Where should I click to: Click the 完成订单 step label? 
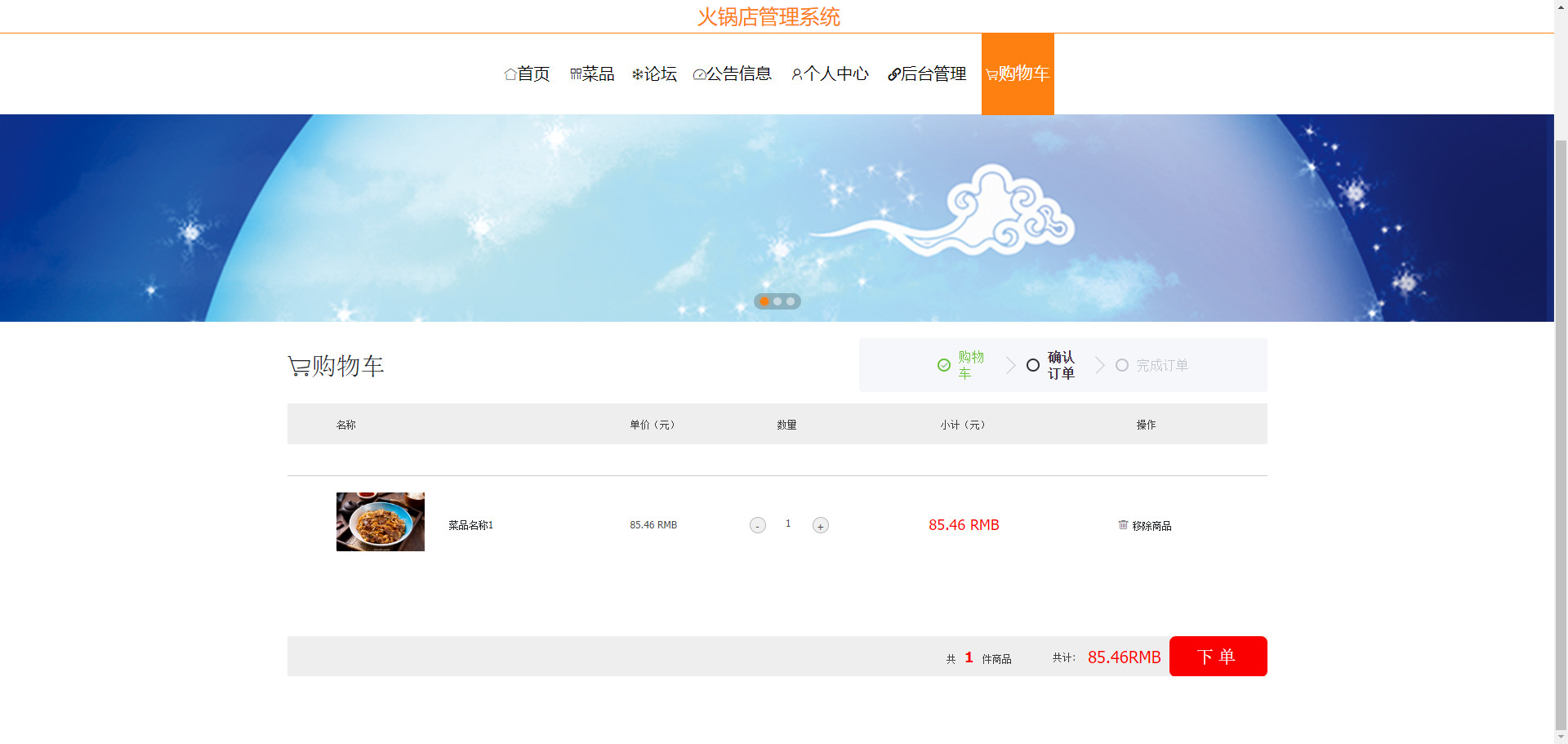(x=1162, y=365)
